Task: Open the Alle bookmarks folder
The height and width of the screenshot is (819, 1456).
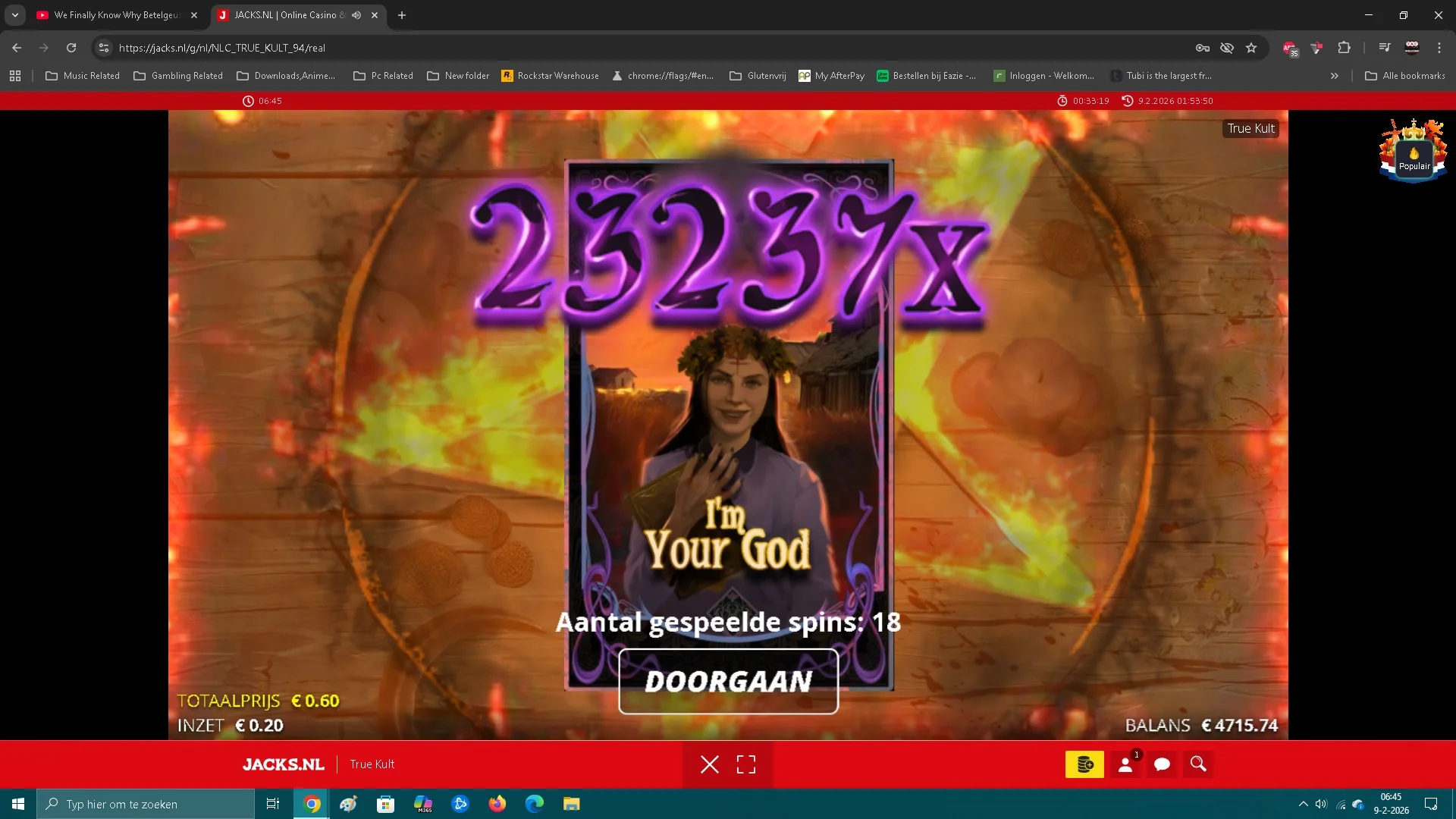Action: (x=1405, y=76)
